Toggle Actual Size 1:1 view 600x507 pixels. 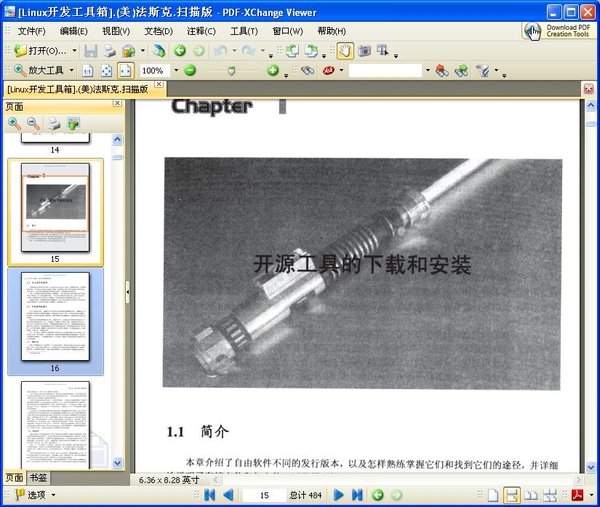coord(88,71)
